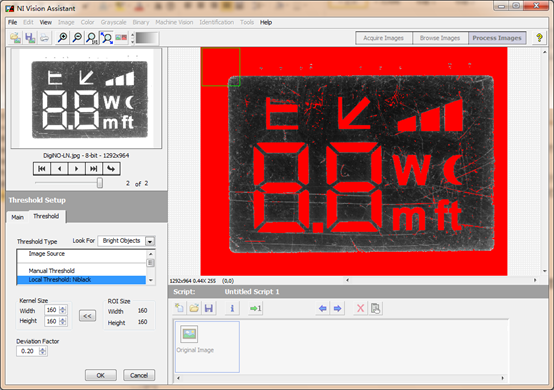Go to previous image arrow
This screenshot has height=390, width=554.
pyautogui.click(x=59, y=169)
